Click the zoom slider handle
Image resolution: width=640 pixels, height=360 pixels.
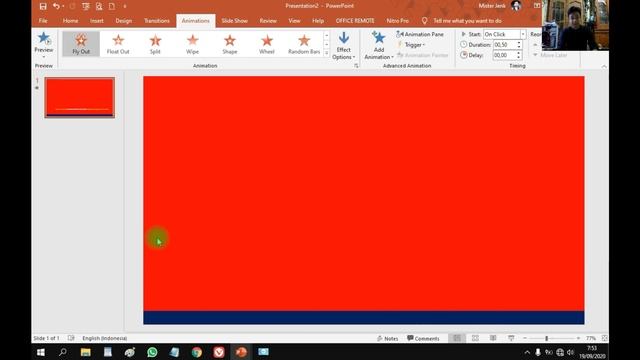(x=546, y=338)
